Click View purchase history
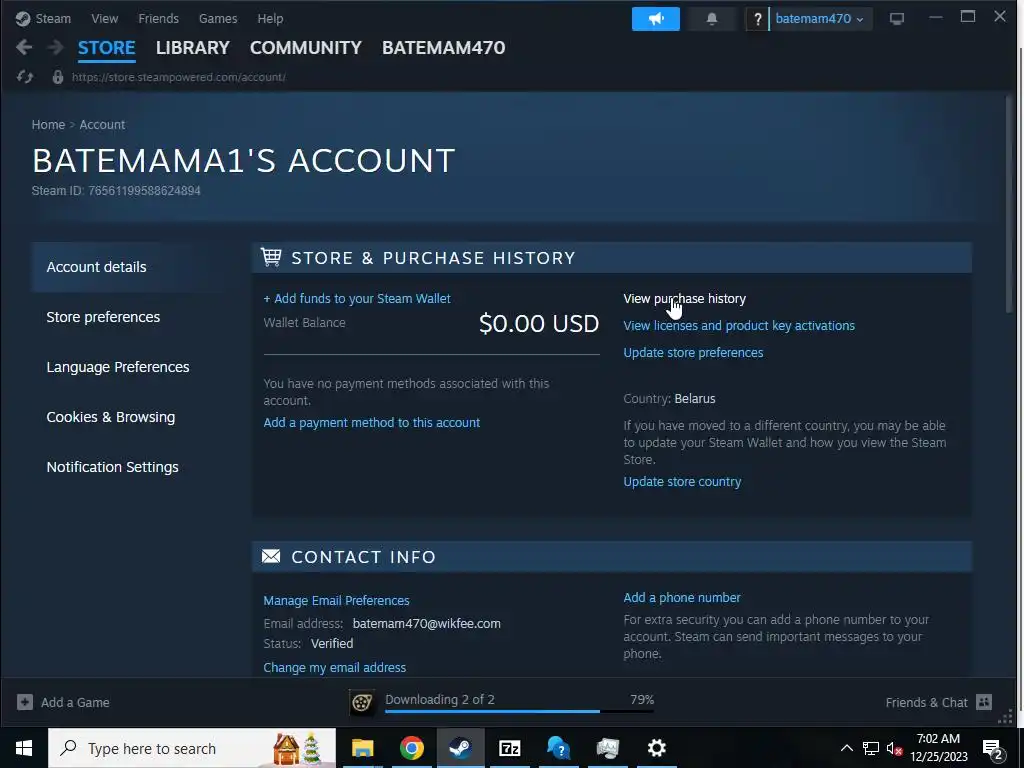The image size is (1024, 768). (684, 298)
